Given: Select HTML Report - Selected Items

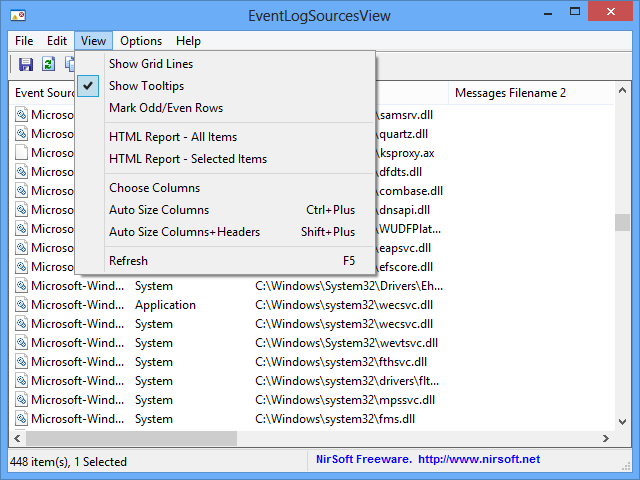Looking at the screenshot, I should point(225,159).
